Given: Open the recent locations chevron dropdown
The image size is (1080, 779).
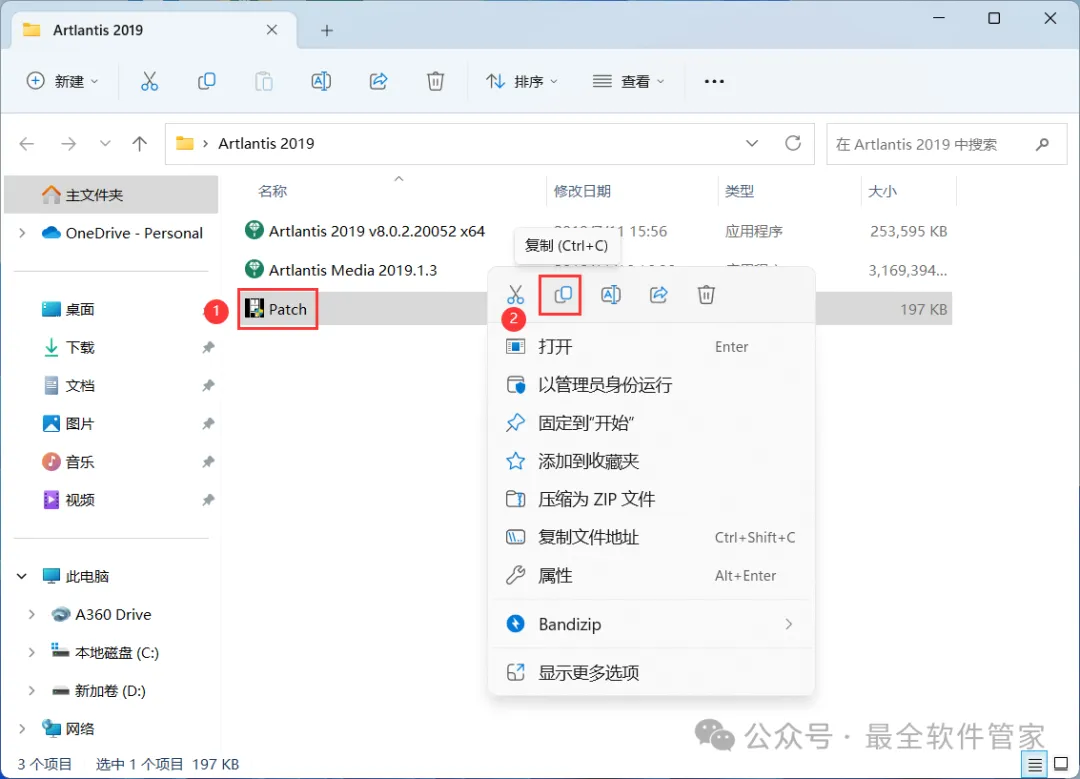Looking at the screenshot, I should click(x=105, y=143).
